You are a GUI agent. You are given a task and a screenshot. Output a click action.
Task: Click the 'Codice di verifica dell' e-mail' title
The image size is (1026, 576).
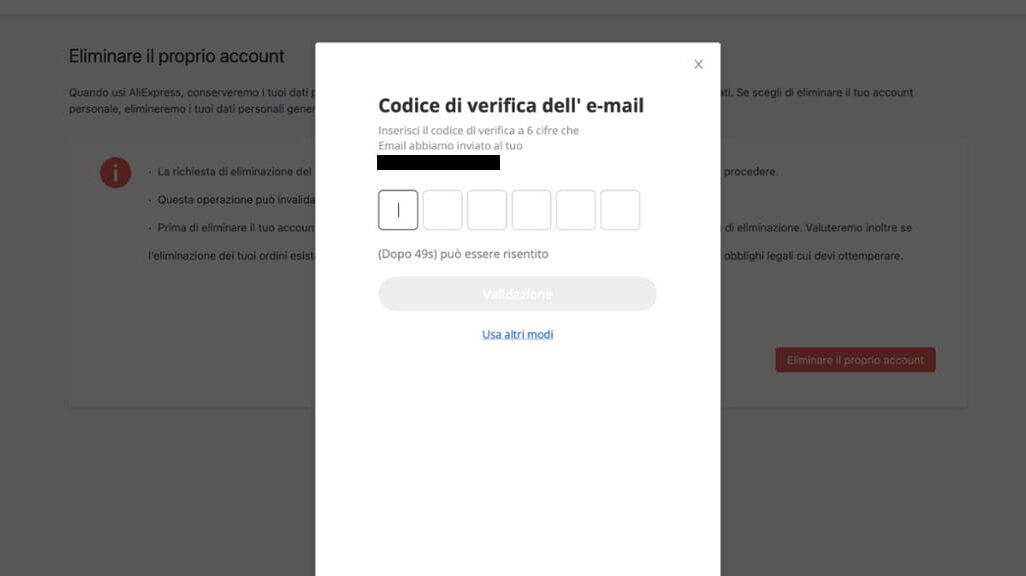point(511,105)
